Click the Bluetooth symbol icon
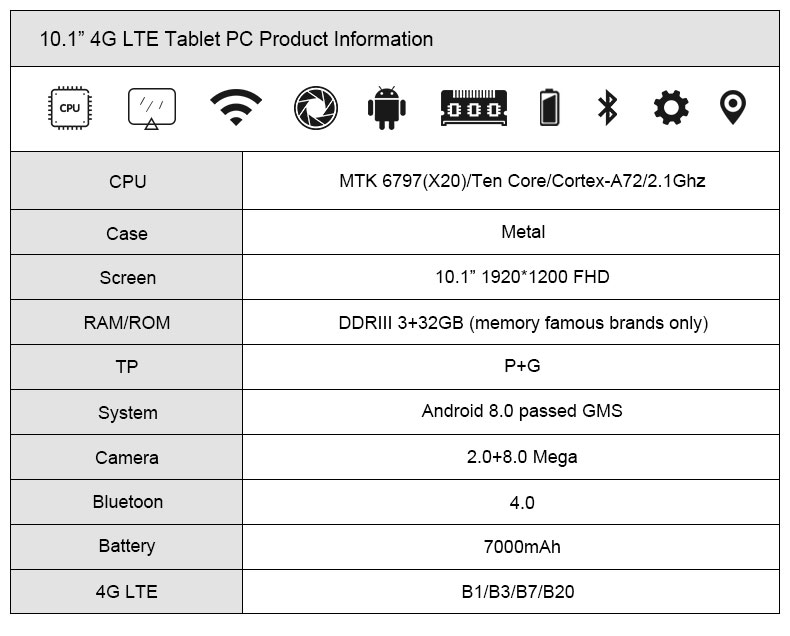 608,107
